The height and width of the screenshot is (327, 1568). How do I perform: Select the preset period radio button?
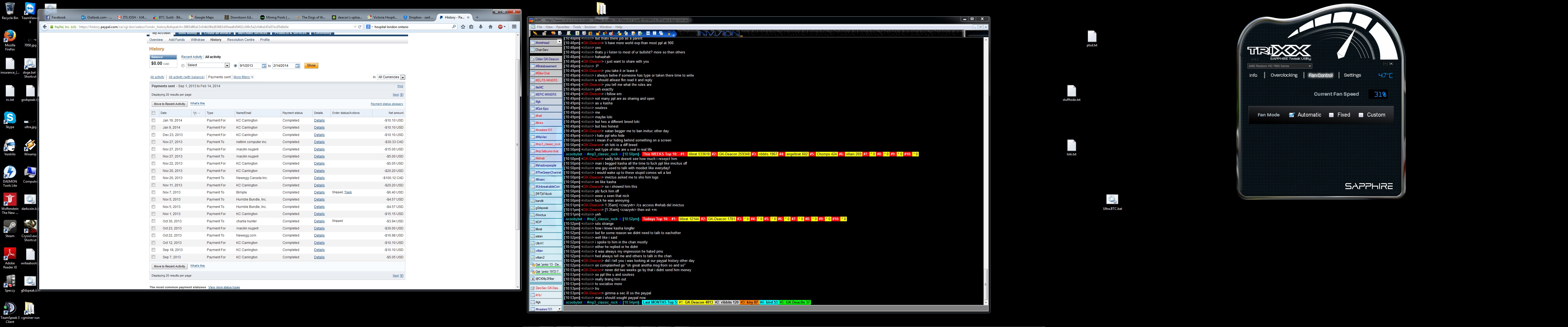[183, 66]
